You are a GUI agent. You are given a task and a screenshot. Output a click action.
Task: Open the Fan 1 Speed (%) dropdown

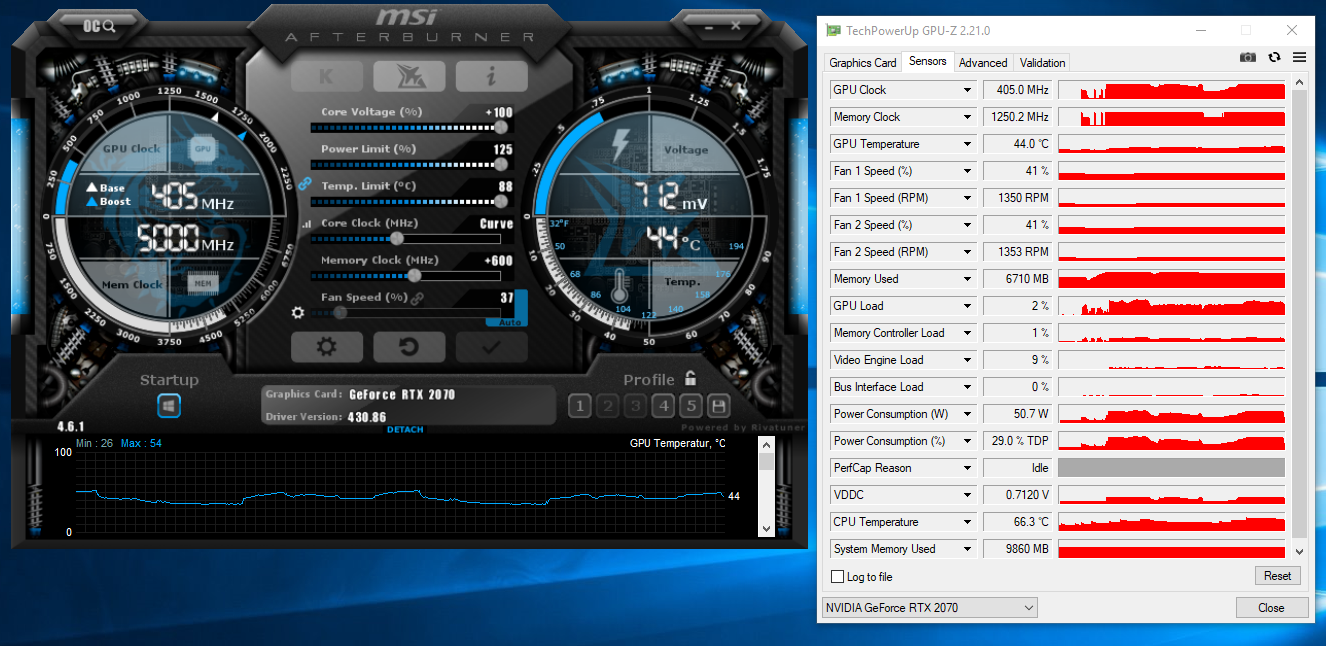(x=967, y=171)
